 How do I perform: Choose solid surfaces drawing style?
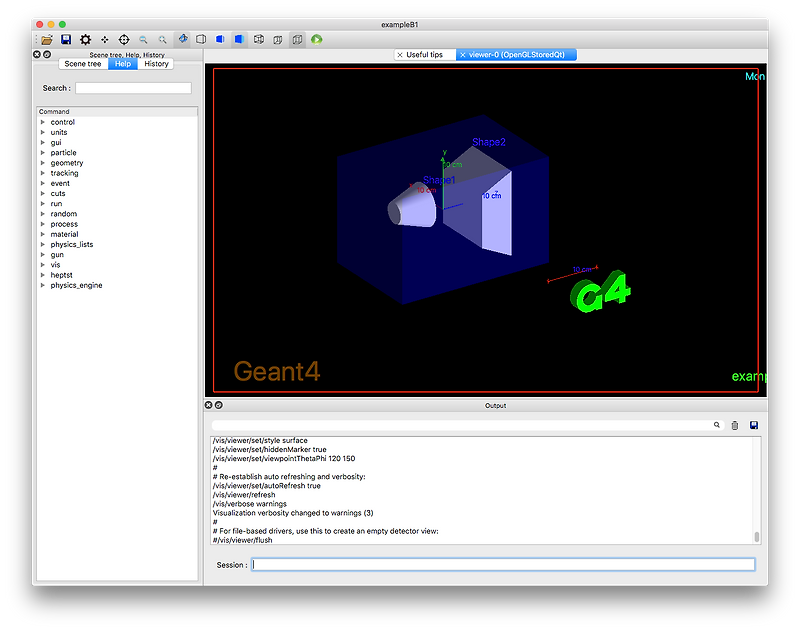[239, 39]
